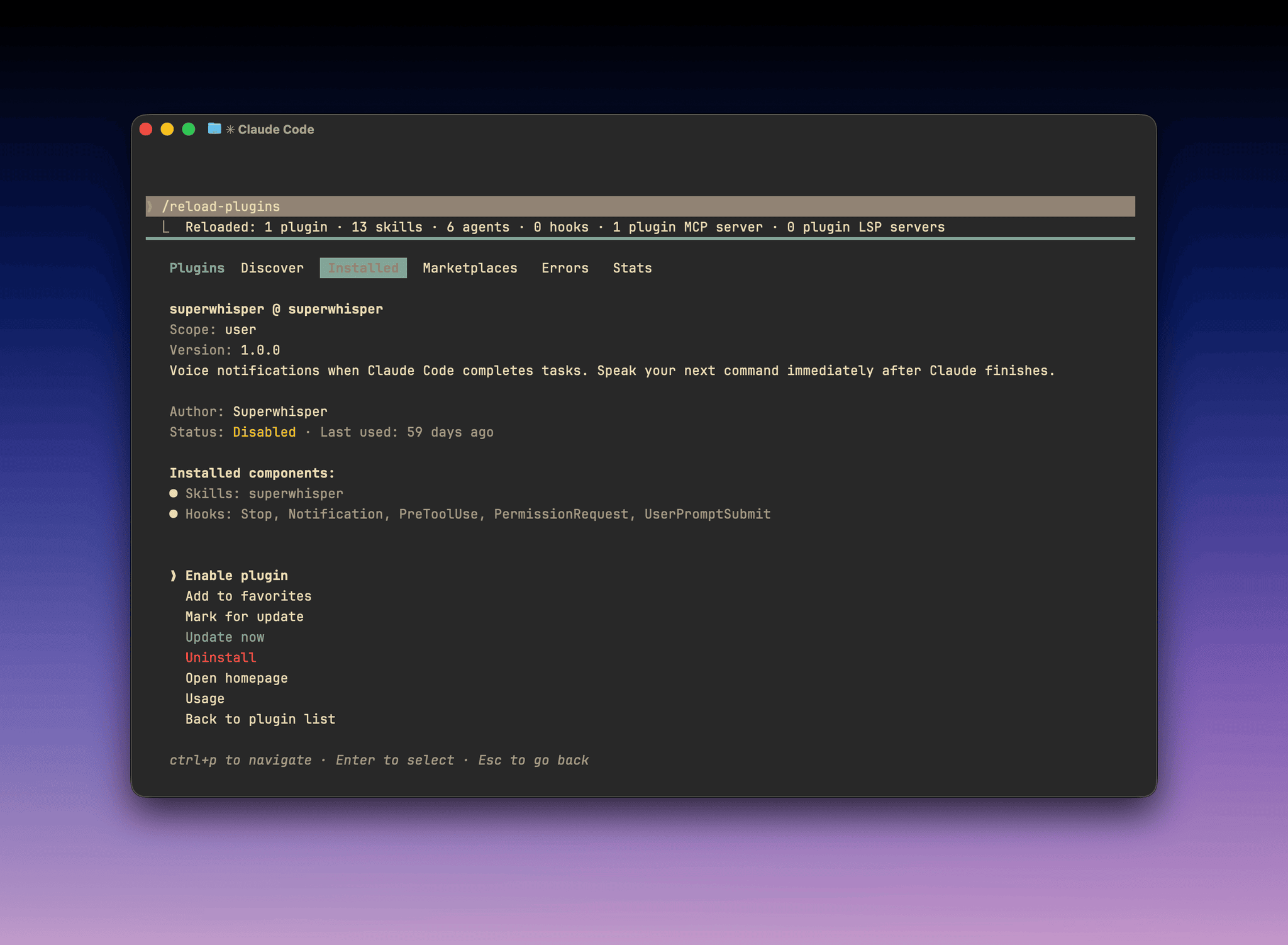Open the Errors tab

point(565,268)
